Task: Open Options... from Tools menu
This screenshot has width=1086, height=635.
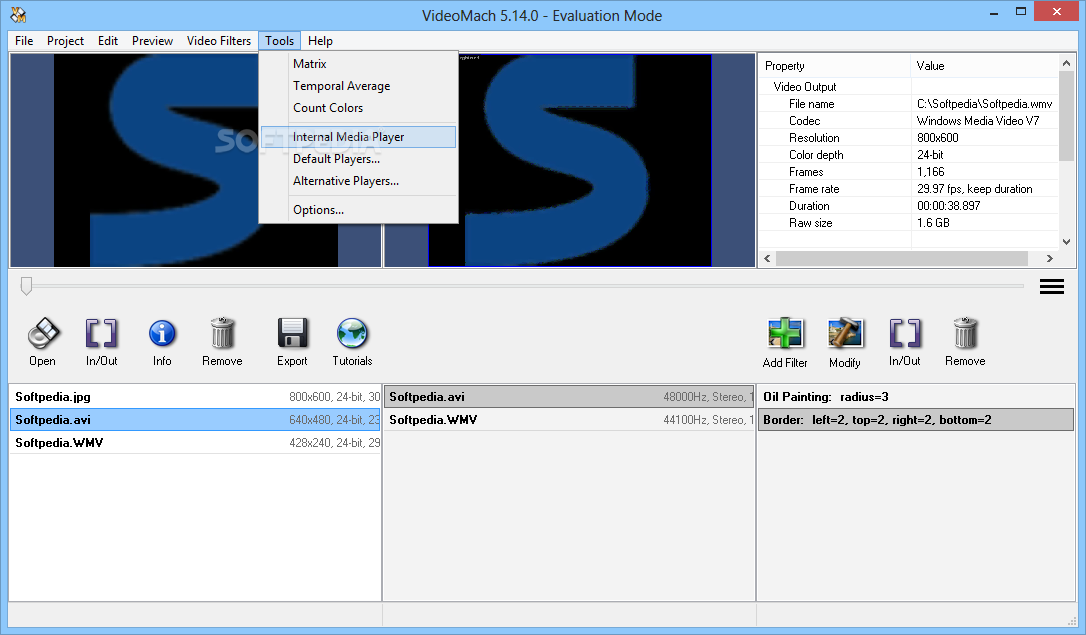Action: tap(358, 210)
